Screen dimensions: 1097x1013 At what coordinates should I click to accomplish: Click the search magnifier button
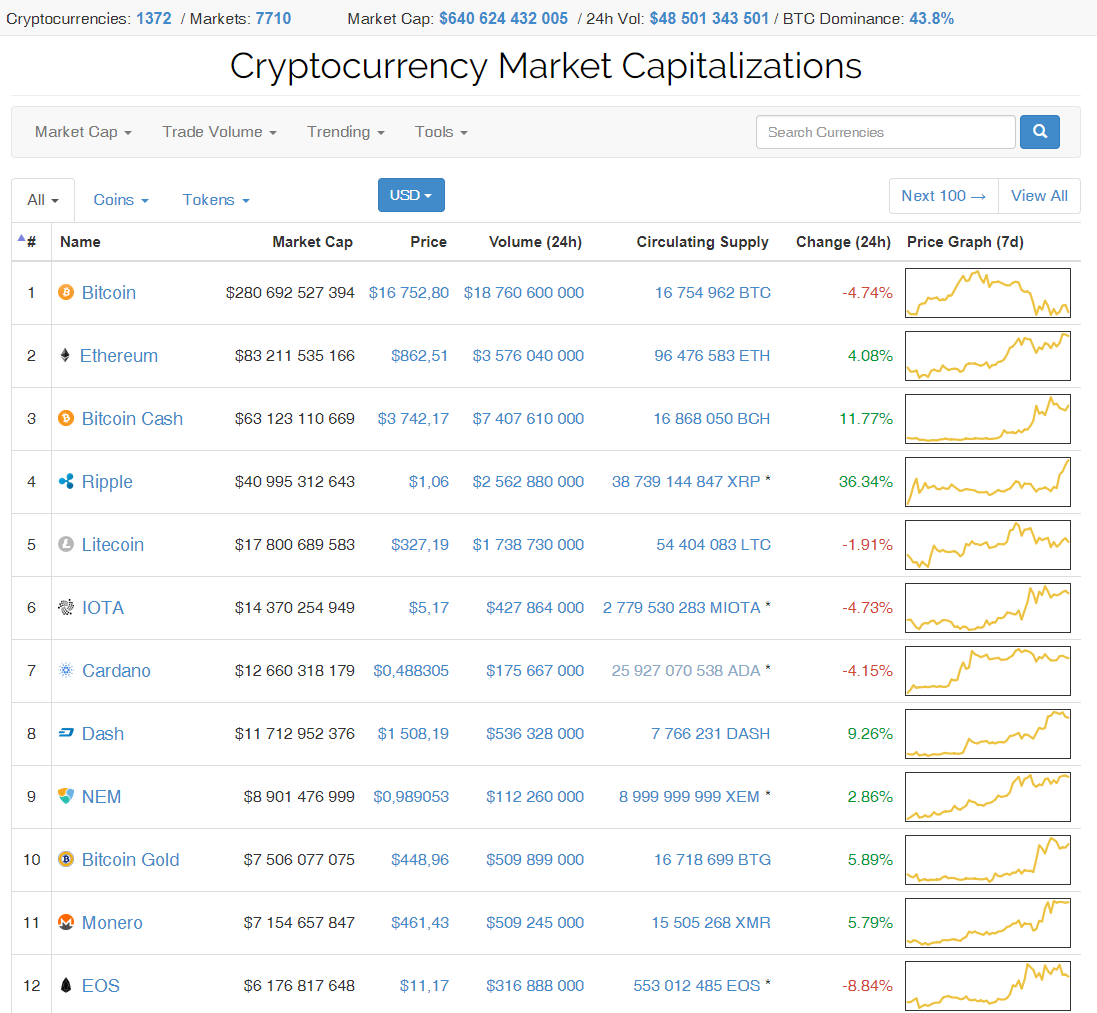pos(1040,132)
